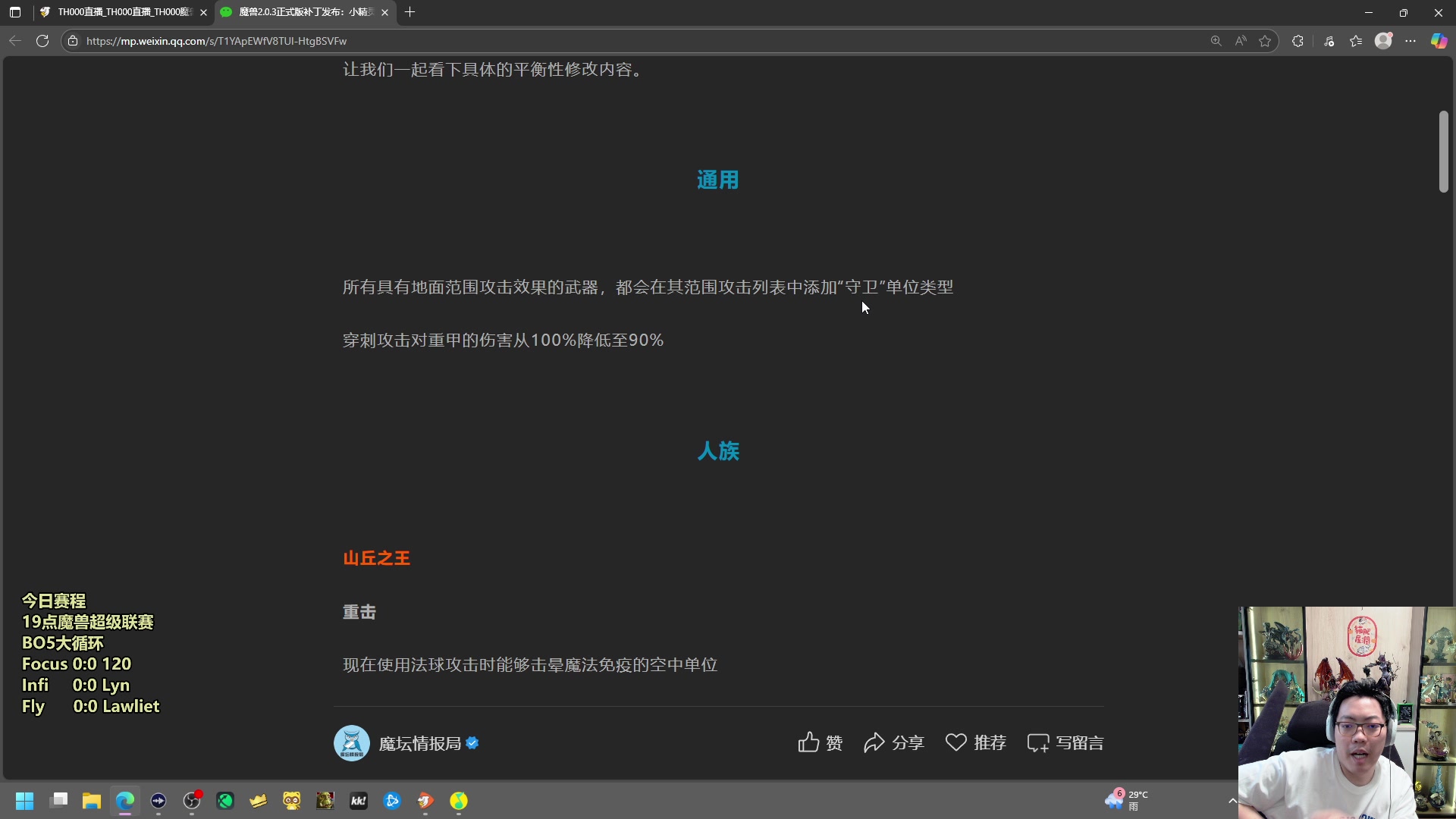Open the media music control icon

tap(1329, 41)
